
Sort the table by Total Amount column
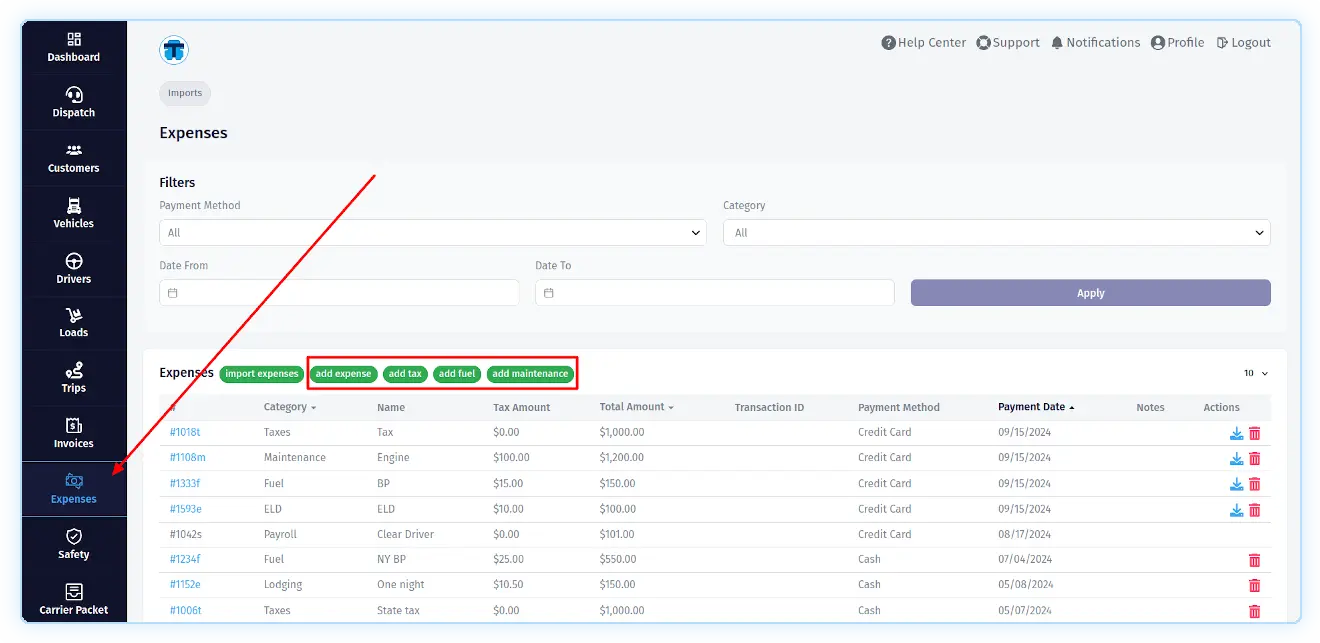(636, 407)
